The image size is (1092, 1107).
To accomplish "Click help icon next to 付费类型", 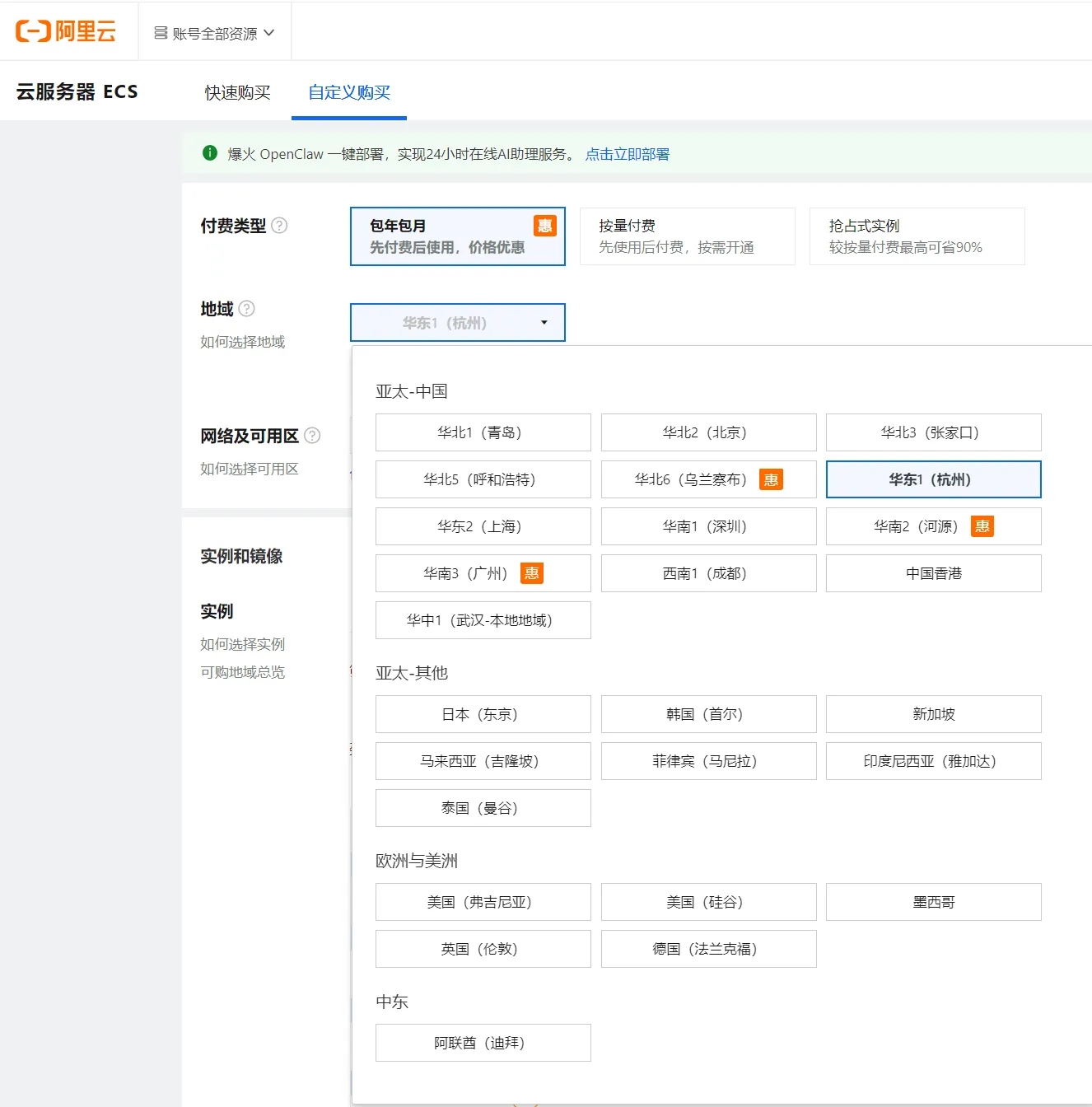I will [x=279, y=226].
